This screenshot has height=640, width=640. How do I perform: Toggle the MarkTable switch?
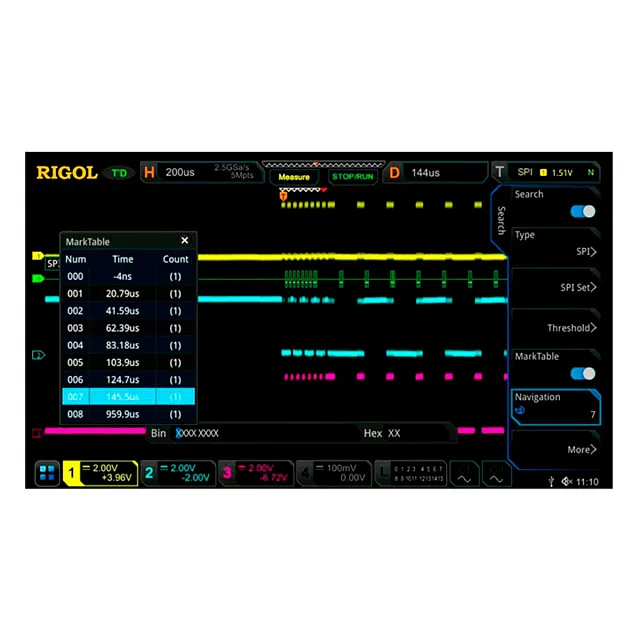[x=582, y=373]
